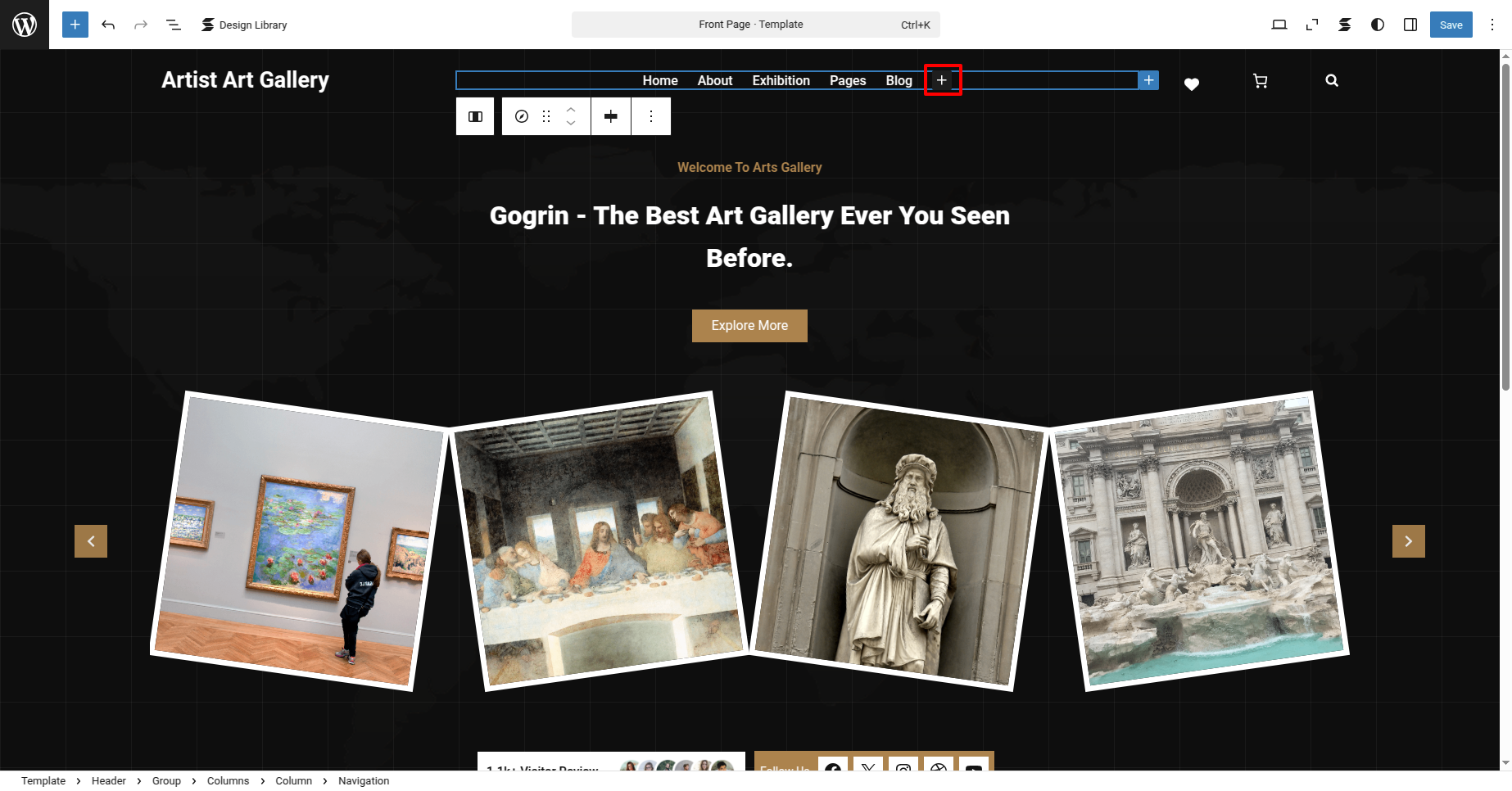This screenshot has height=791, width=1512.
Task: Open command palette Front Page Template
Action: click(755, 25)
